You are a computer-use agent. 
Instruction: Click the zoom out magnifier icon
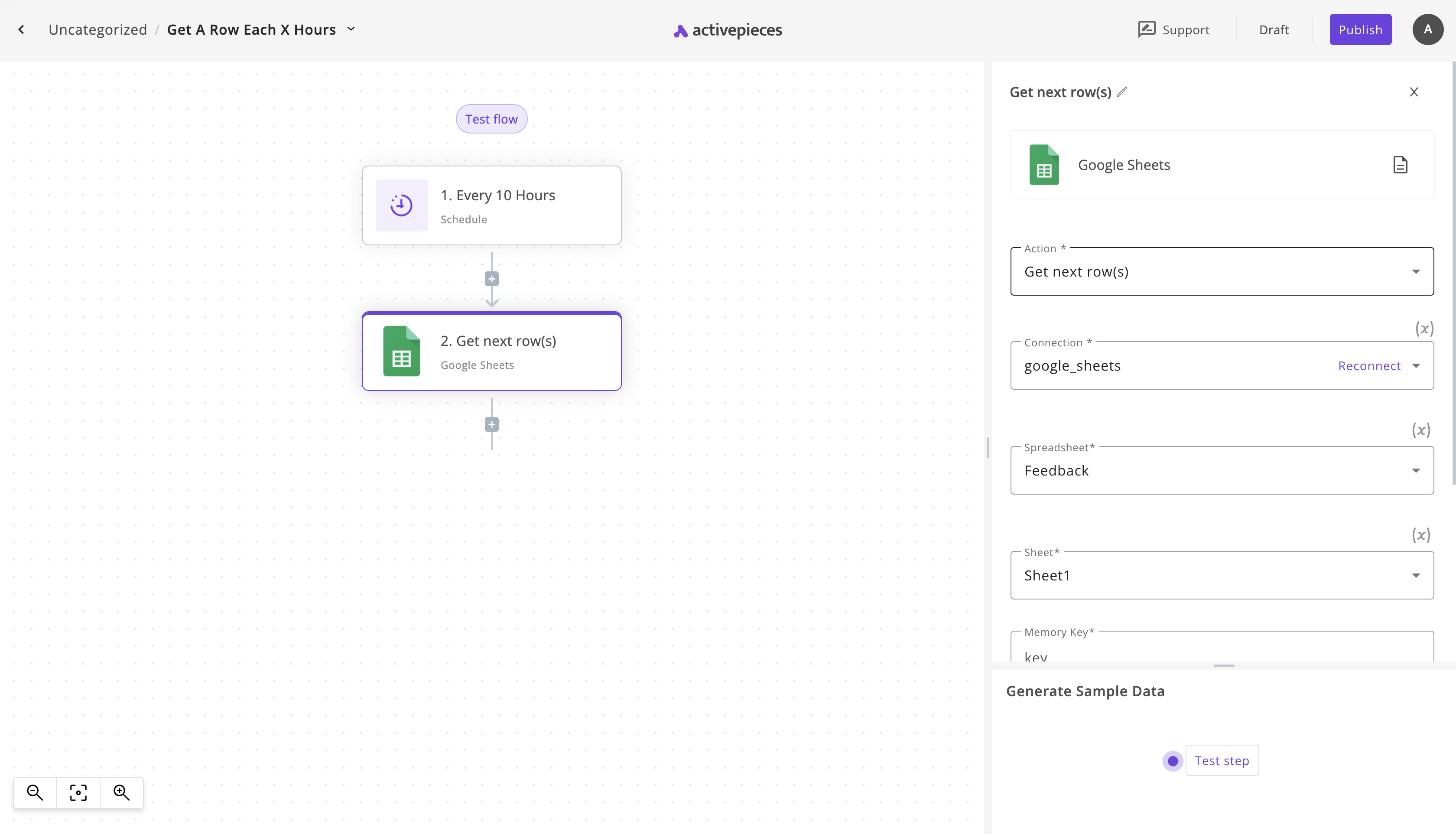[35, 792]
